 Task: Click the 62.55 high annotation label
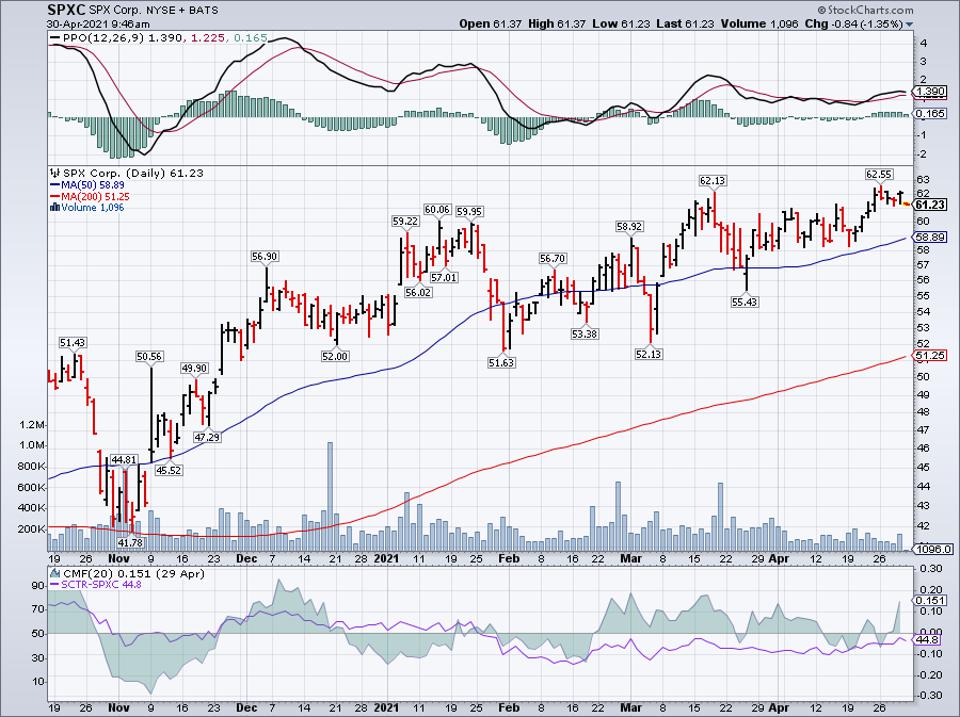click(877, 173)
